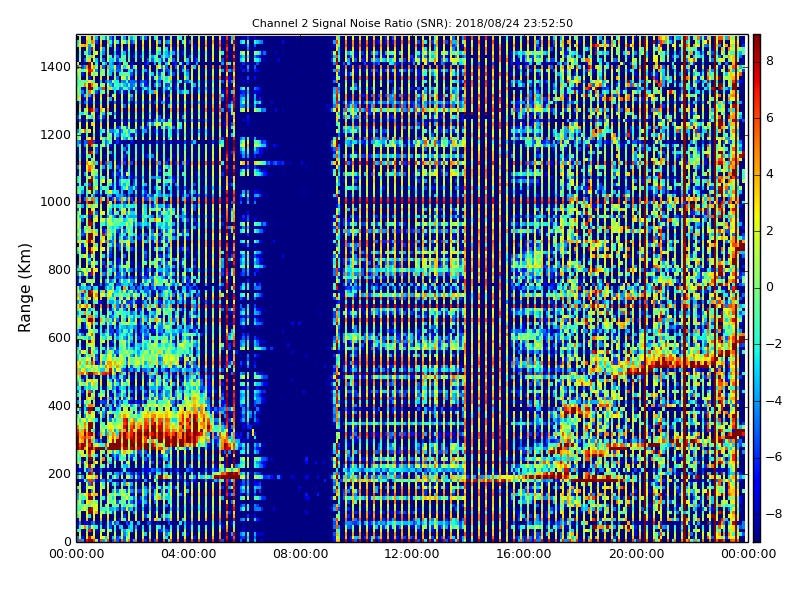
Task: Click the colorbar label 8
Action: tap(770, 61)
